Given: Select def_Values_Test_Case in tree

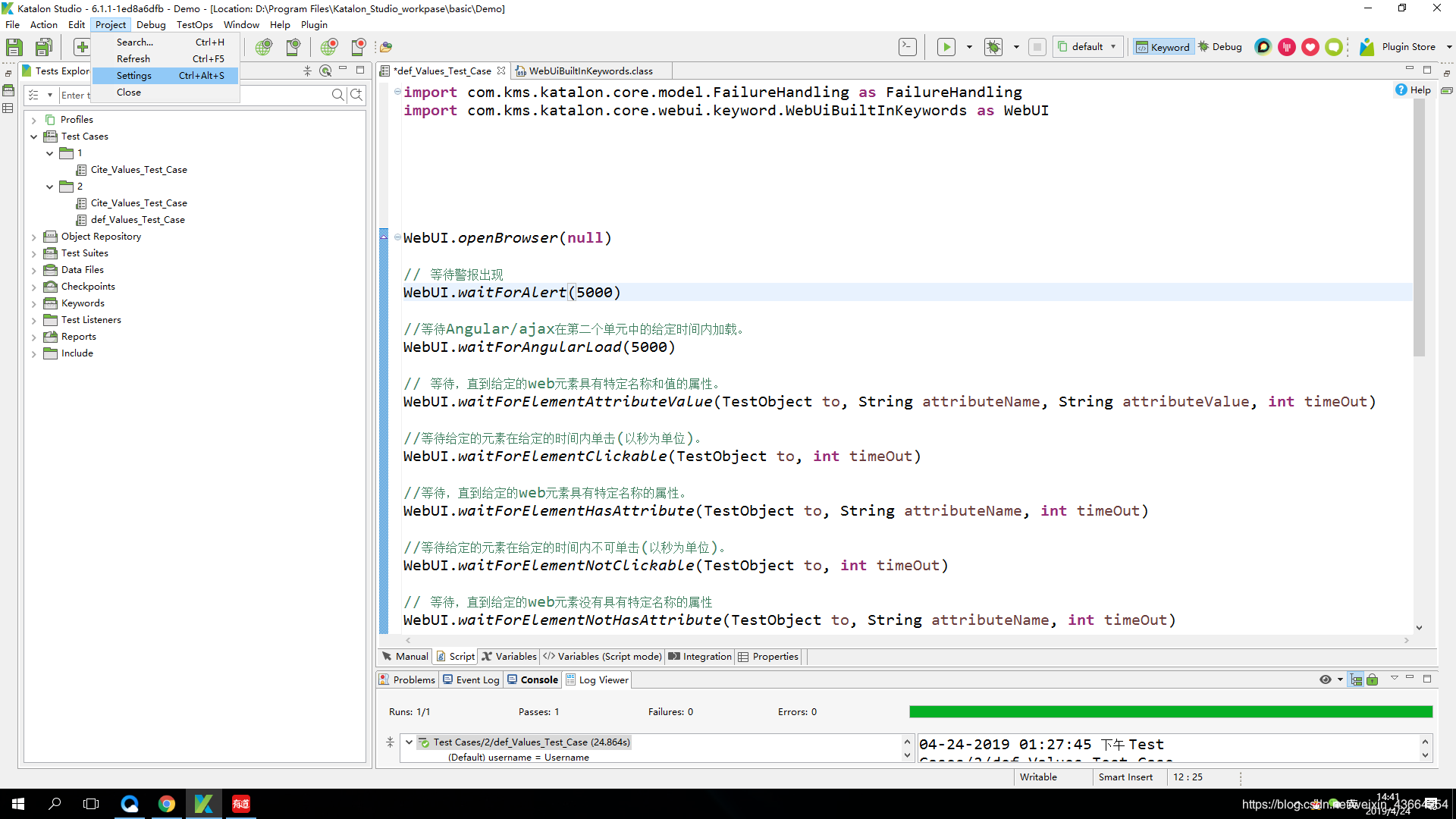Looking at the screenshot, I should (x=137, y=220).
